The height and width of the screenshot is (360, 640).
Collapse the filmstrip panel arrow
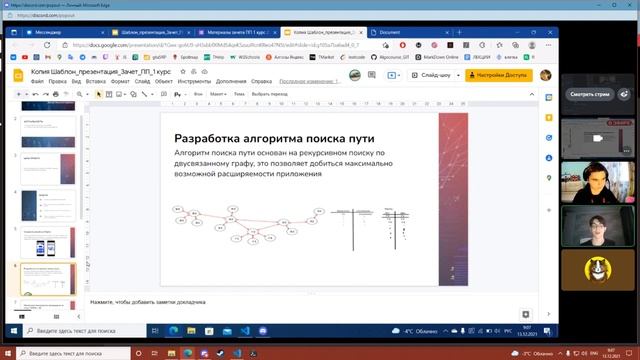tap(78, 317)
